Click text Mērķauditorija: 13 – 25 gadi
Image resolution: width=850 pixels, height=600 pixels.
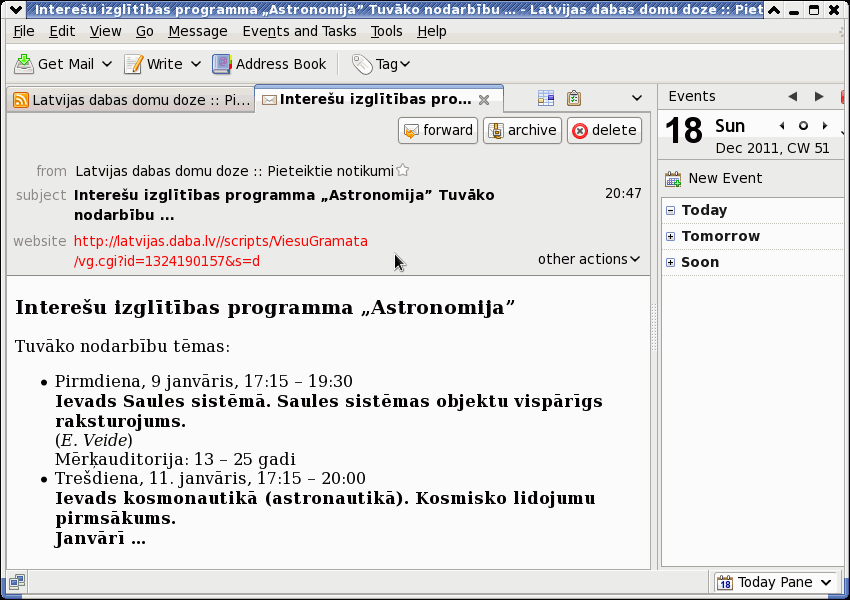[x=175, y=459]
